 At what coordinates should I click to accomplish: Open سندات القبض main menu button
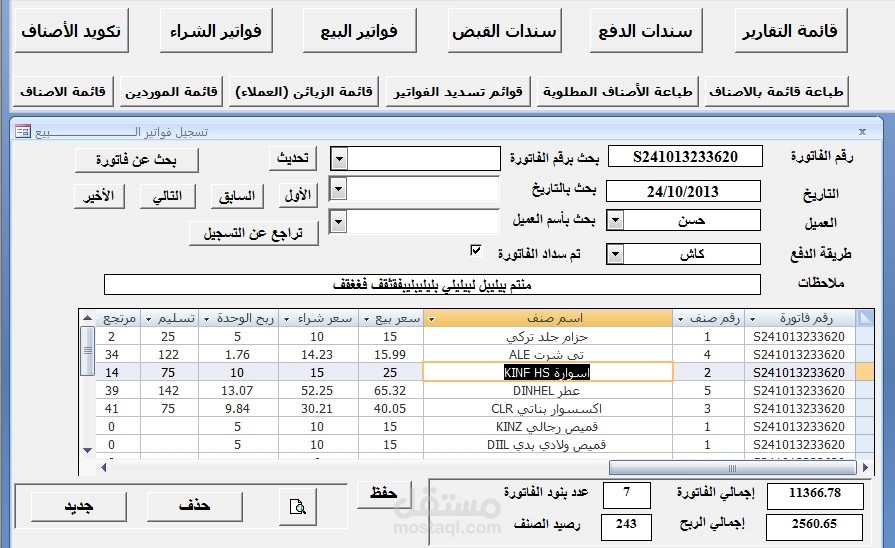pyautogui.click(x=505, y=31)
